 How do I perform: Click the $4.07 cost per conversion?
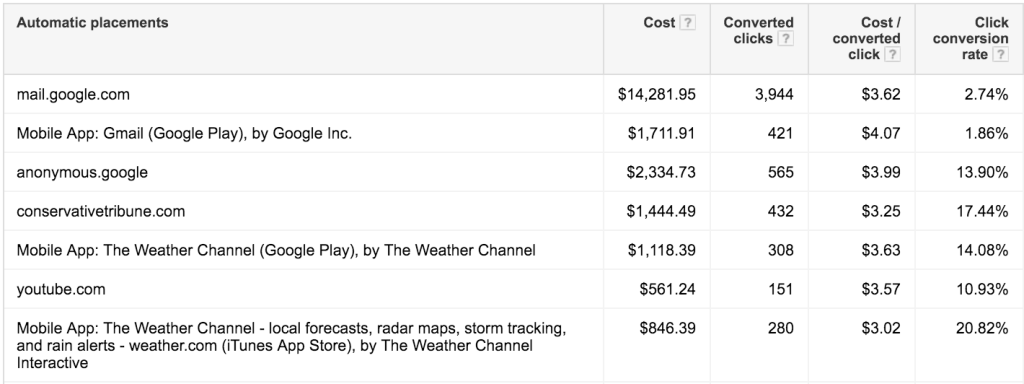point(880,134)
